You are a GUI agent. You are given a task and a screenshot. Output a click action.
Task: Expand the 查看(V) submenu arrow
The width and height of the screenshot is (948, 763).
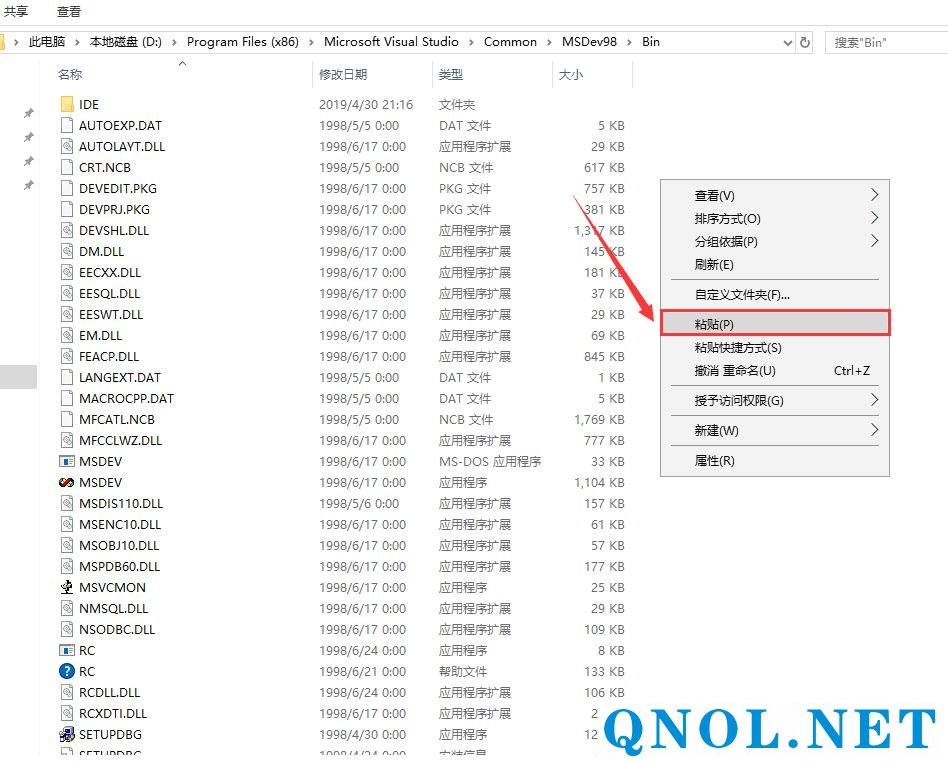874,195
